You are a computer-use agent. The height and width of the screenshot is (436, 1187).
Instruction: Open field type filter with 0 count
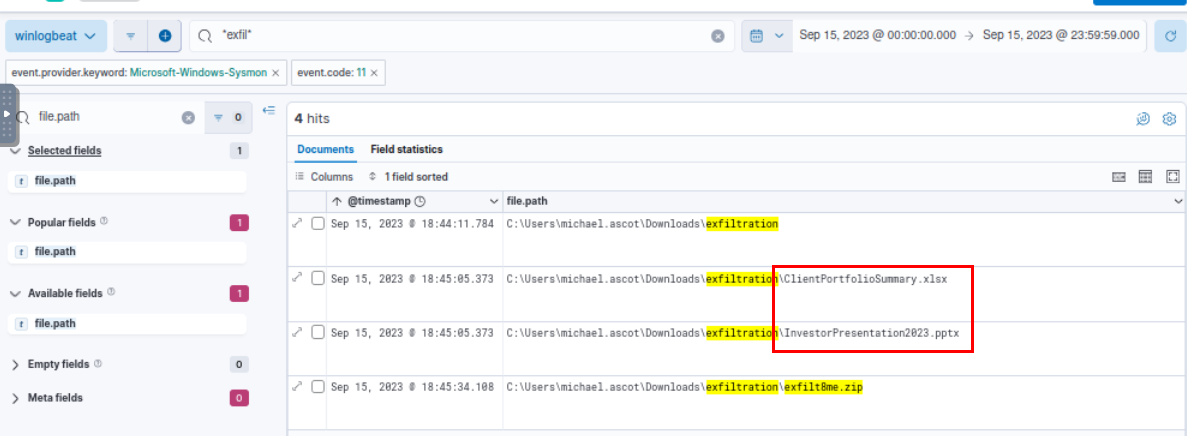[x=228, y=117]
